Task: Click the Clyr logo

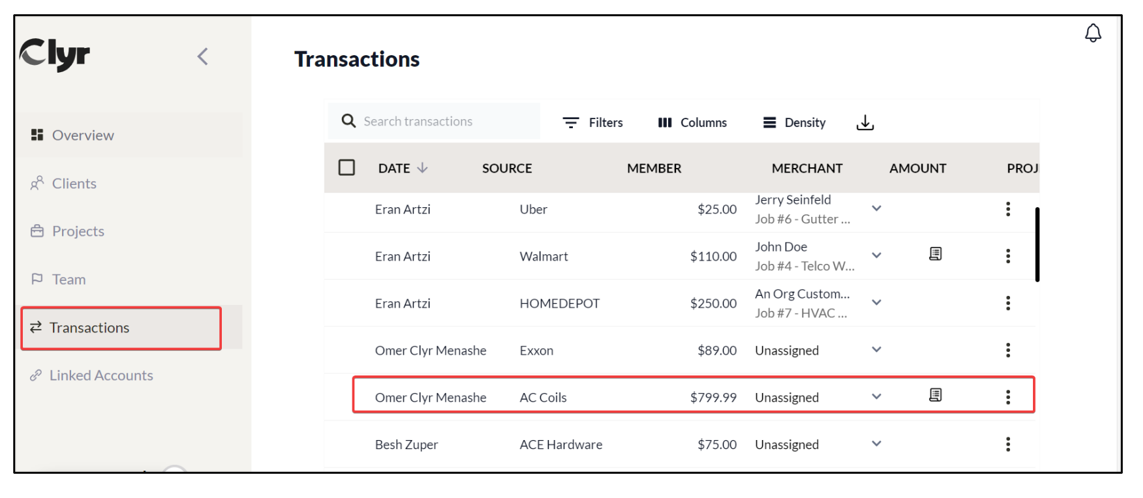Action: coord(56,55)
